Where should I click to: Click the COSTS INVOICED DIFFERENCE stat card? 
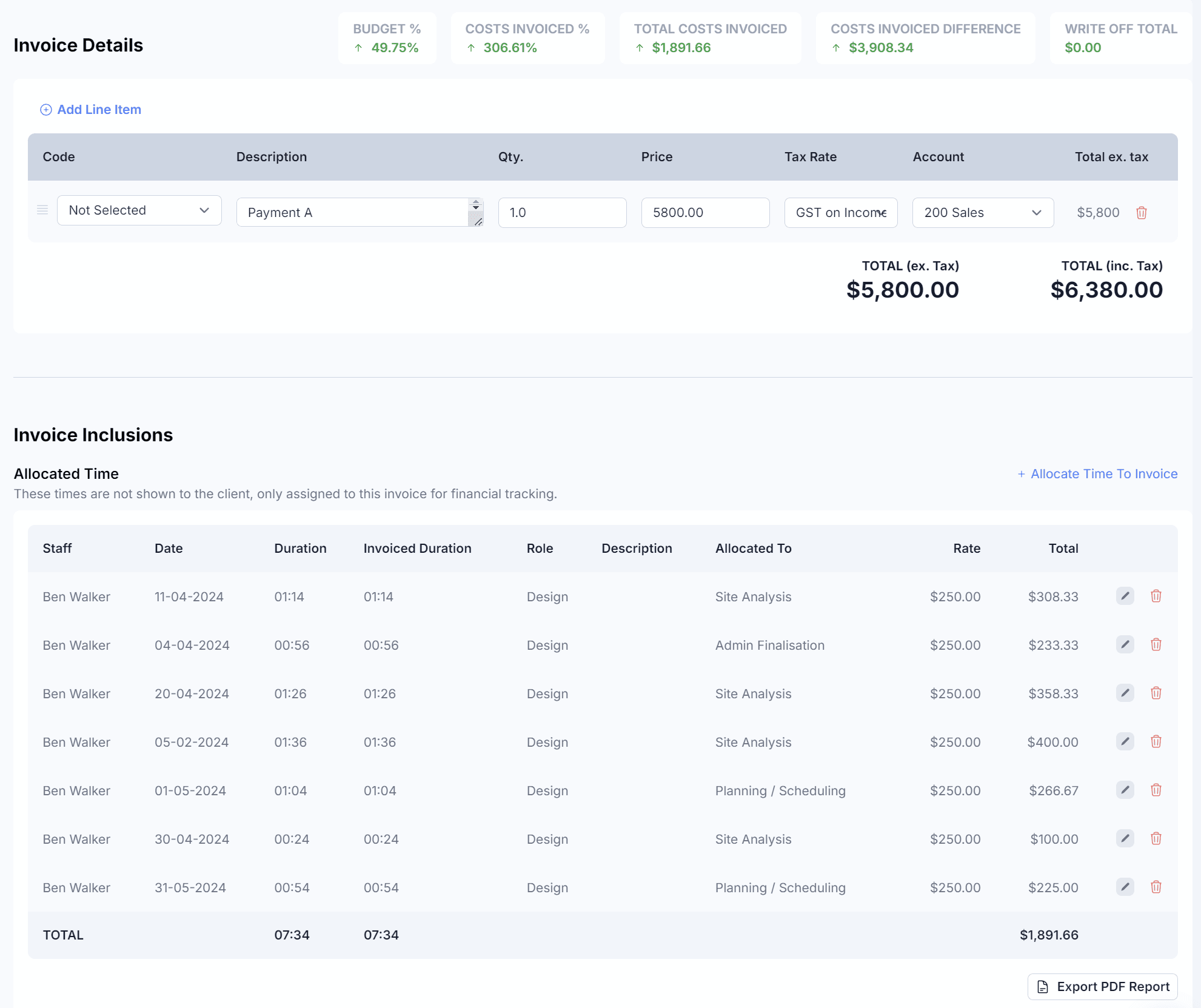click(x=926, y=38)
